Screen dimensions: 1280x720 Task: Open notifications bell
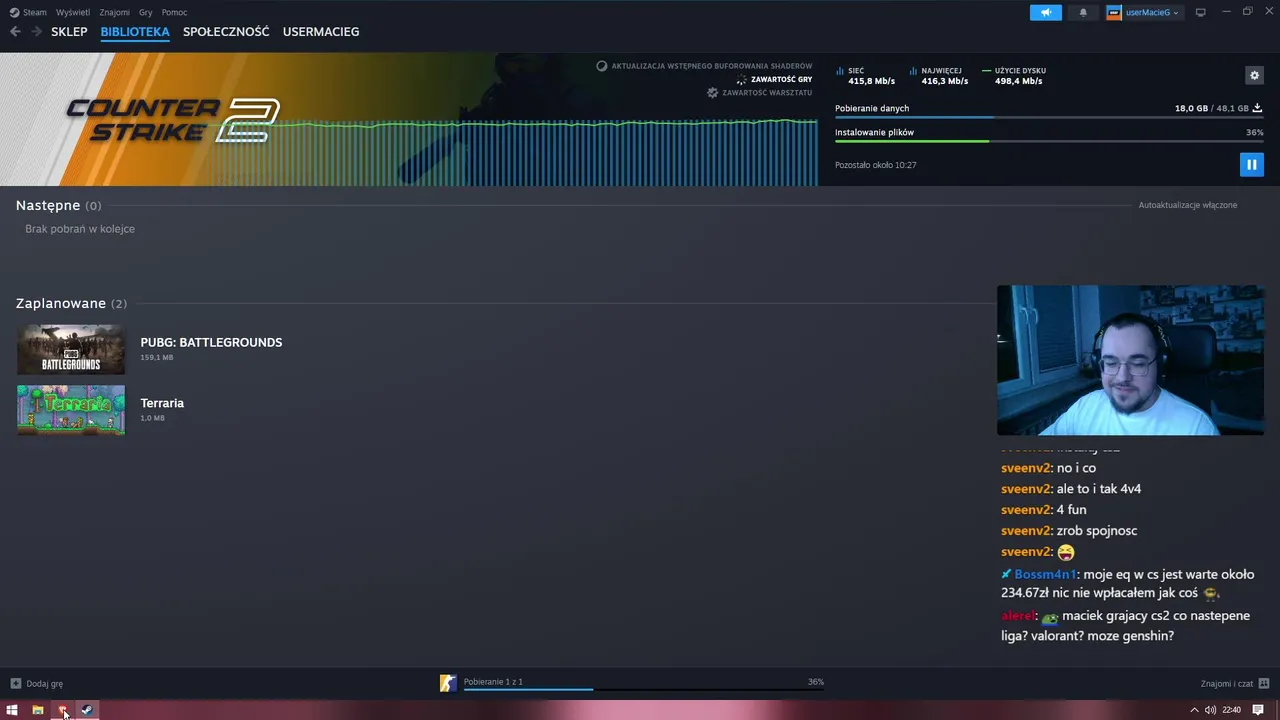[1083, 12]
